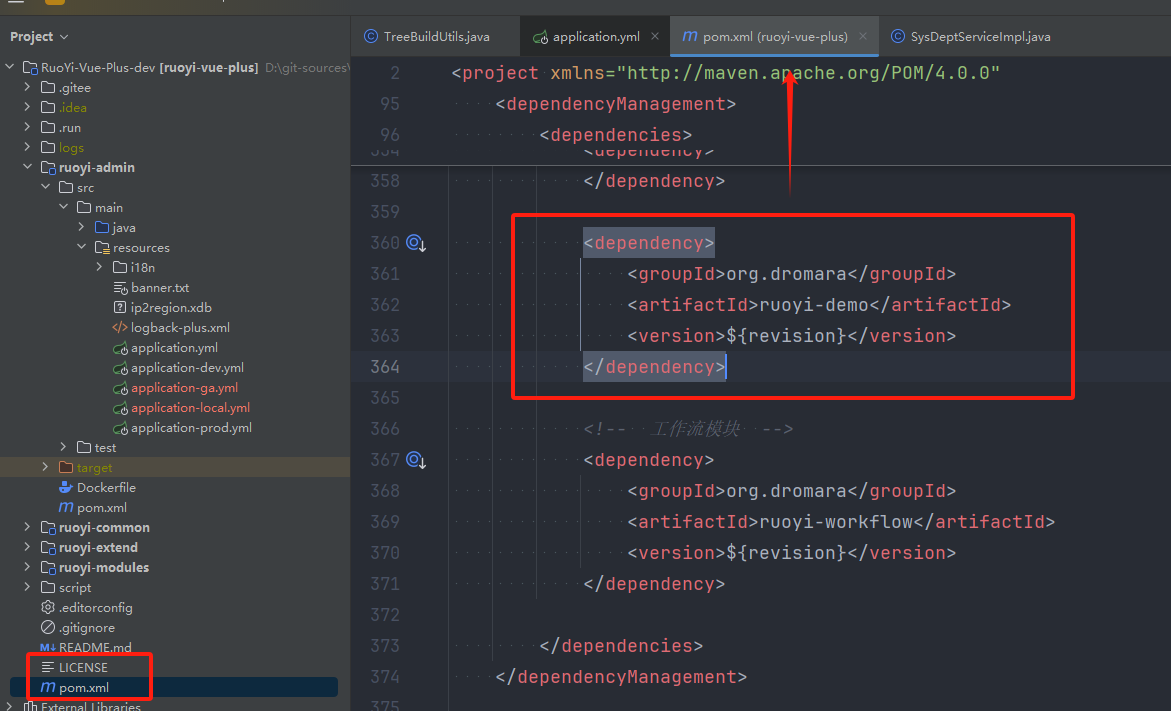
Task: Click Maven icon of ruoyi-admin pom.xml
Action: click(66, 507)
